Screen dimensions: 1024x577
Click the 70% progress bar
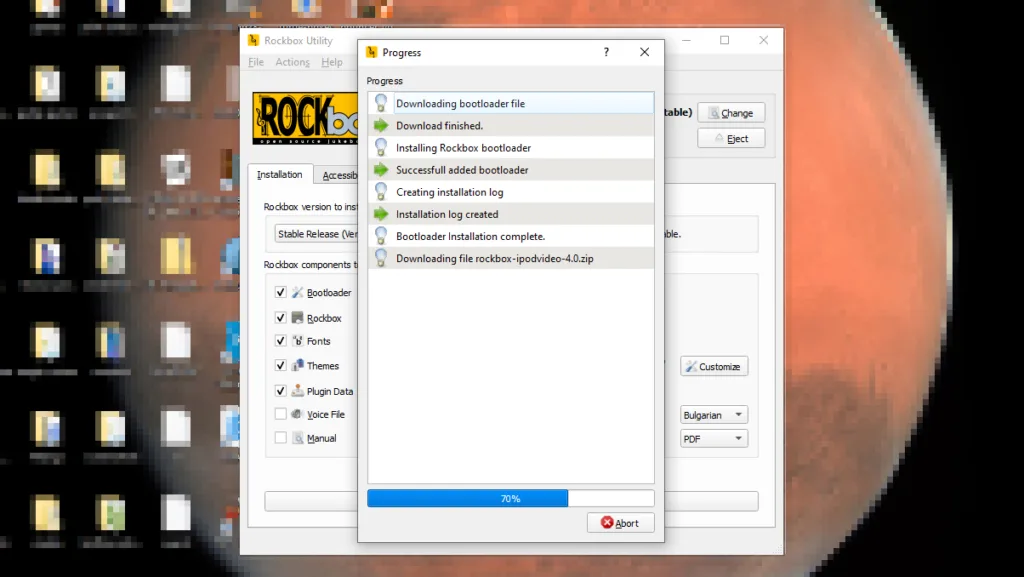pyautogui.click(x=511, y=499)
